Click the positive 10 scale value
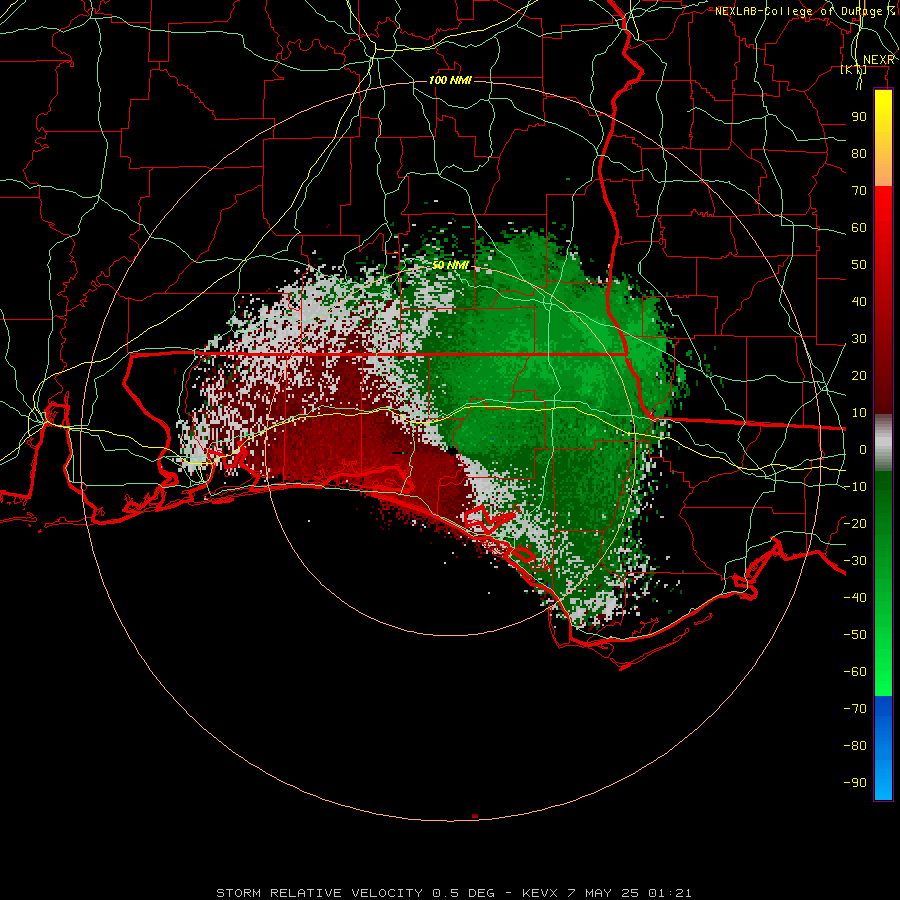900x900 pixels. point(859,413)
